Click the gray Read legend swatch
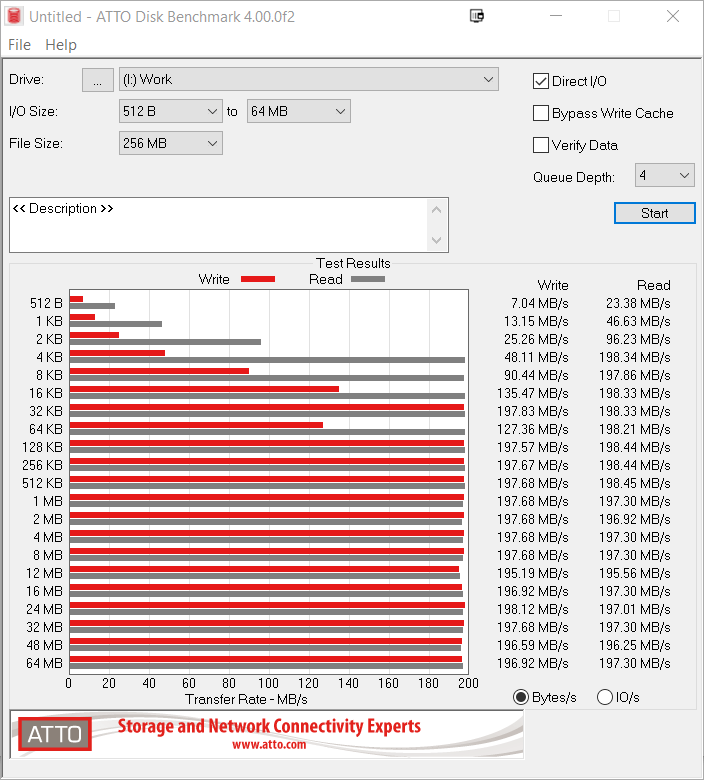This screenshot has height=780, width=704. pos(367,279)
